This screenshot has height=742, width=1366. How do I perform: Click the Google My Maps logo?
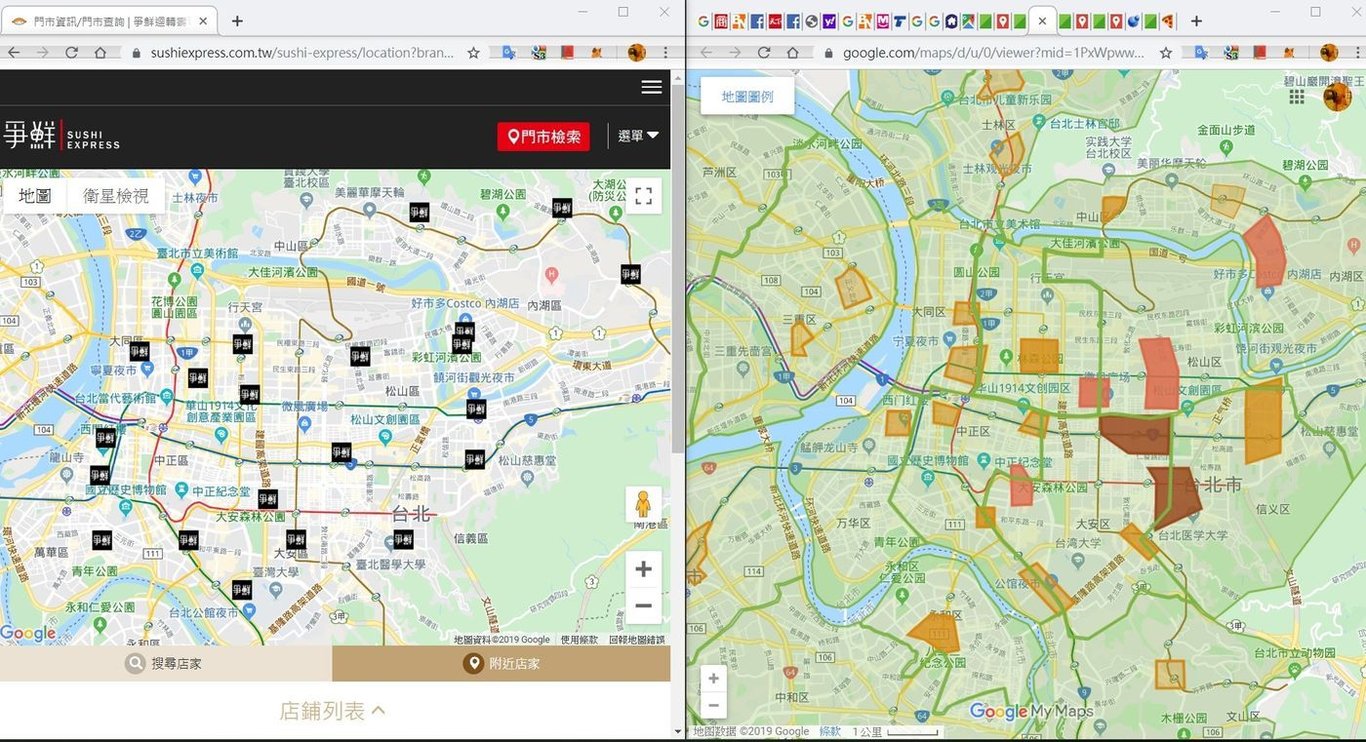pos(1031,711)
